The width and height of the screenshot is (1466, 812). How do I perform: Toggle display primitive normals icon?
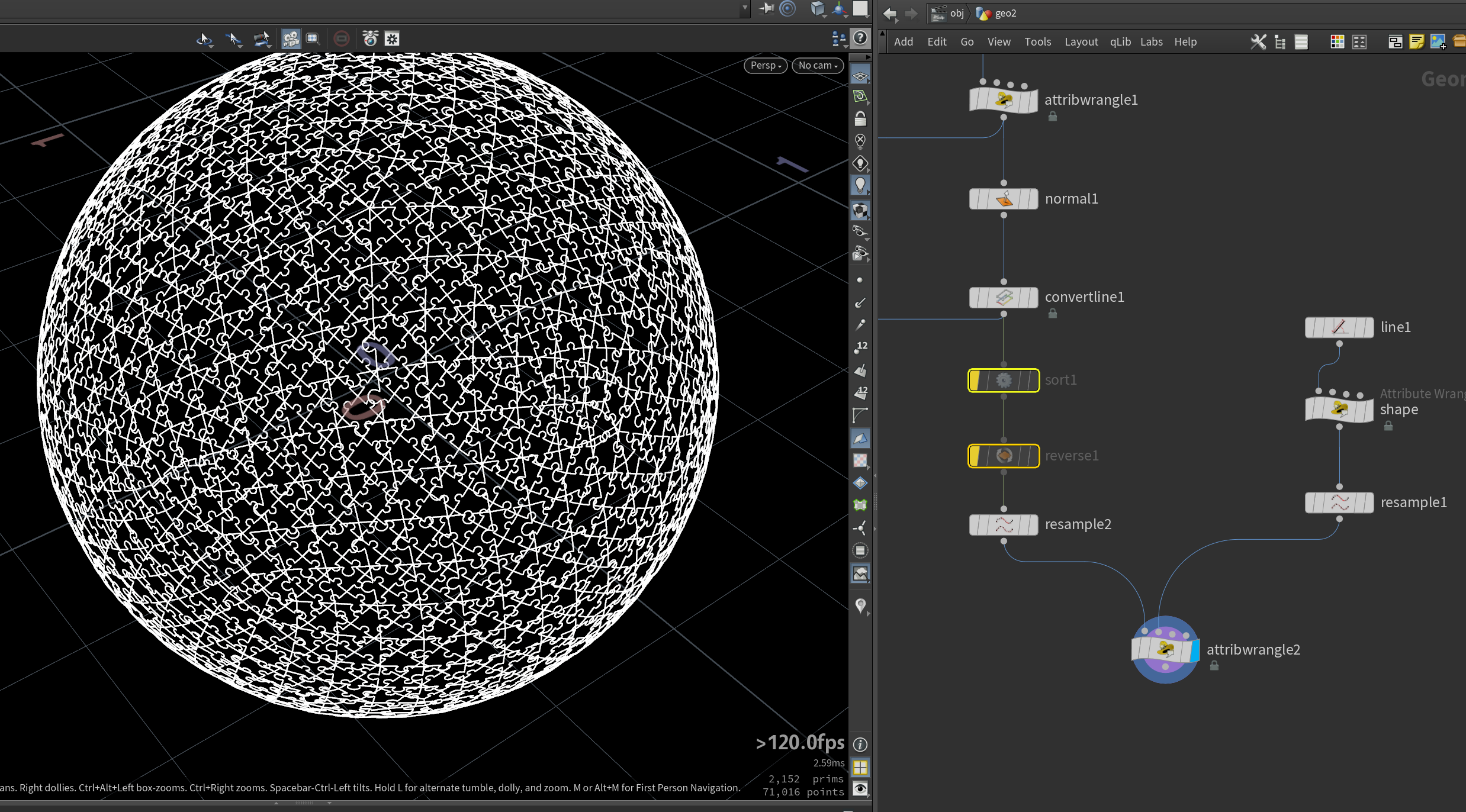(x=860, y=370)
